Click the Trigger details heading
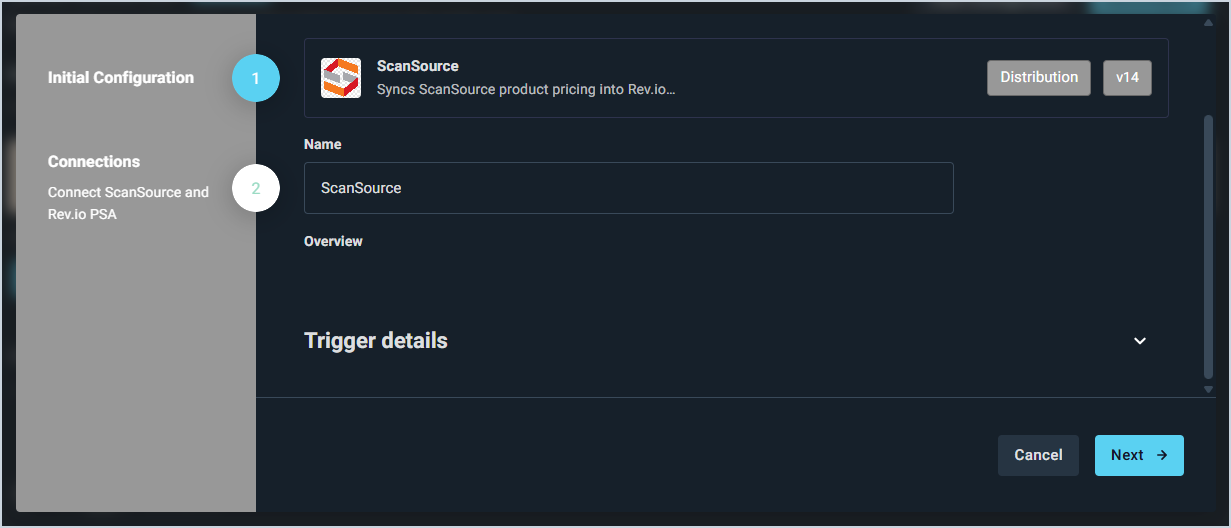The width and height of the screenshot is (1231, 528). click(x=376, y=341)
